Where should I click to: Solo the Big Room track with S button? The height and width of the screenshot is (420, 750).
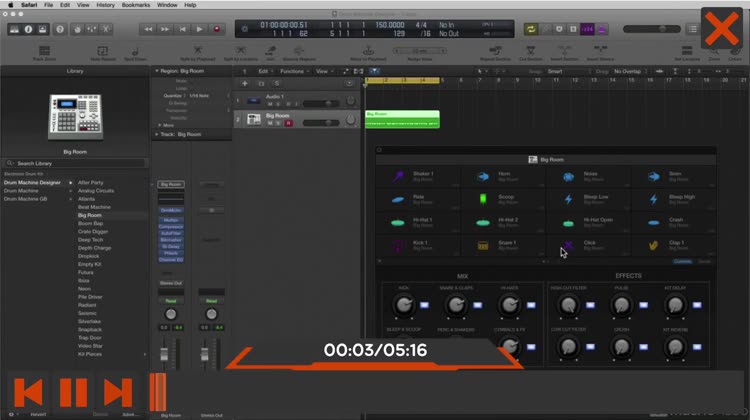278,123
